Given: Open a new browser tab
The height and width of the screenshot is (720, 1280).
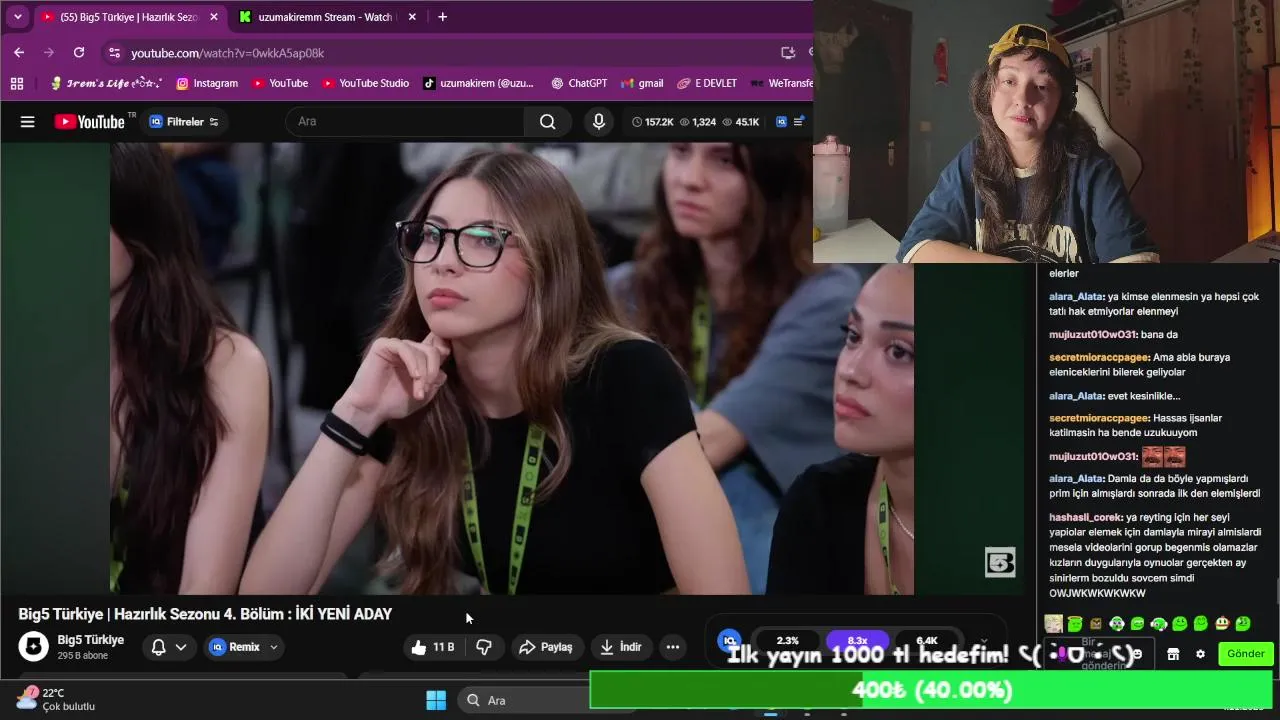Looking at the screenshot, I should click(442, 17).
